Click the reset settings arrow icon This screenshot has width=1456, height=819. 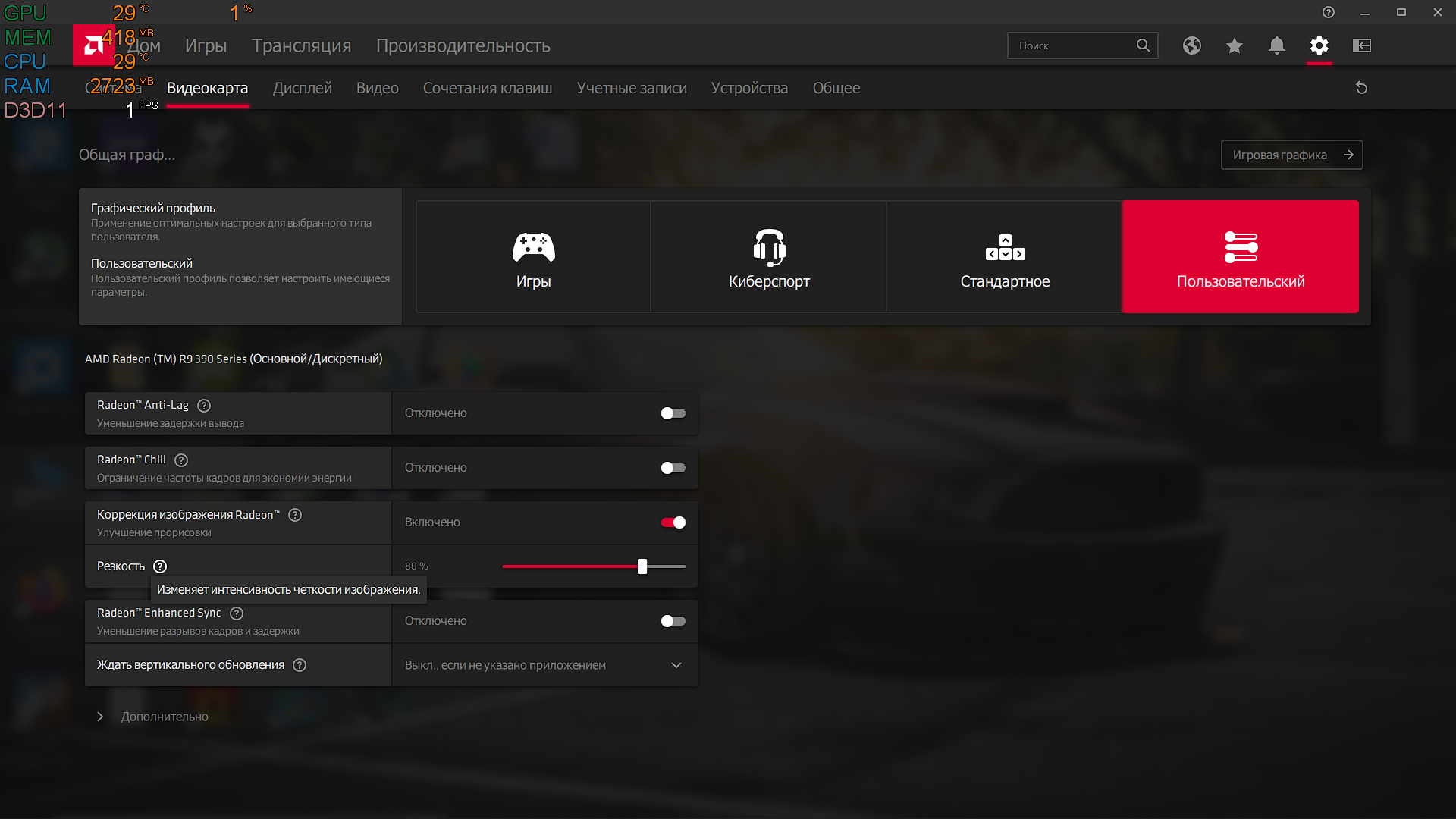click(1361, 88)
